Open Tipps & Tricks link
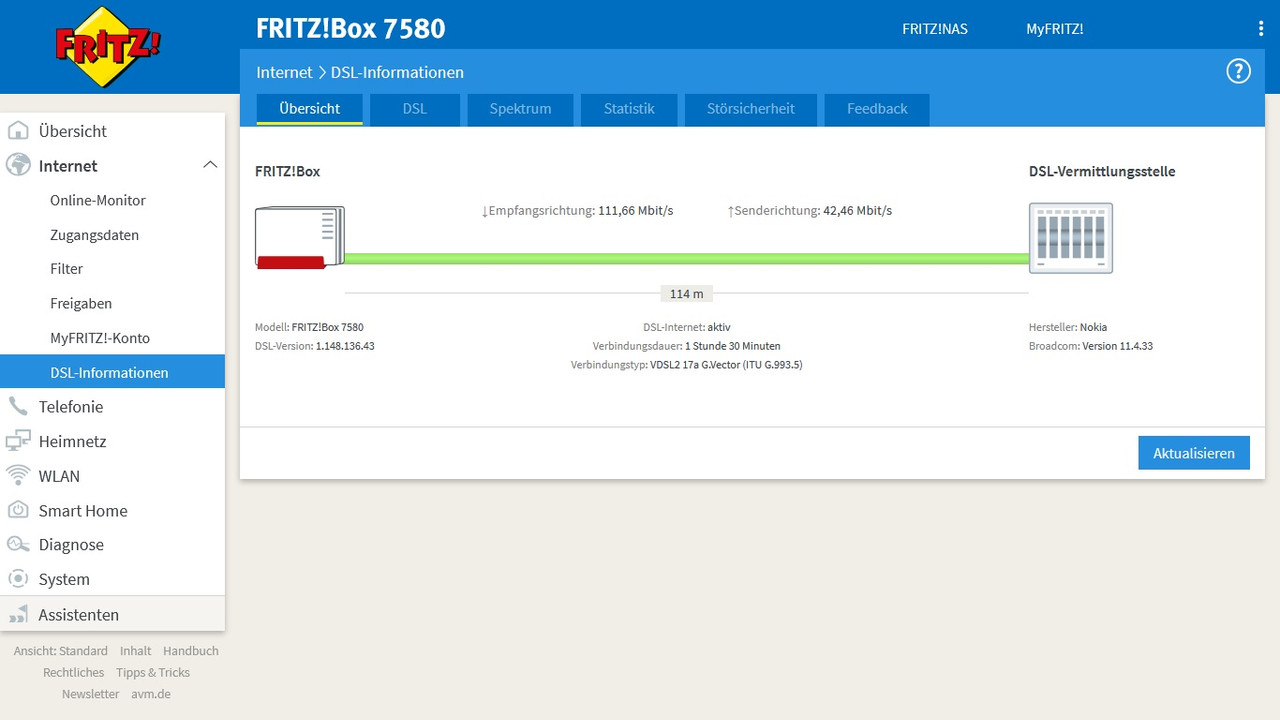 tap(153, 673)
